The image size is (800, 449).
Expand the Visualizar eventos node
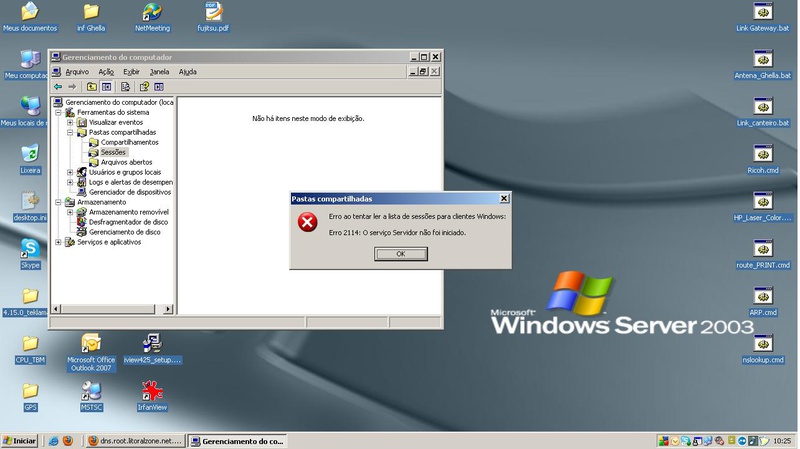(x=70, y=122)
